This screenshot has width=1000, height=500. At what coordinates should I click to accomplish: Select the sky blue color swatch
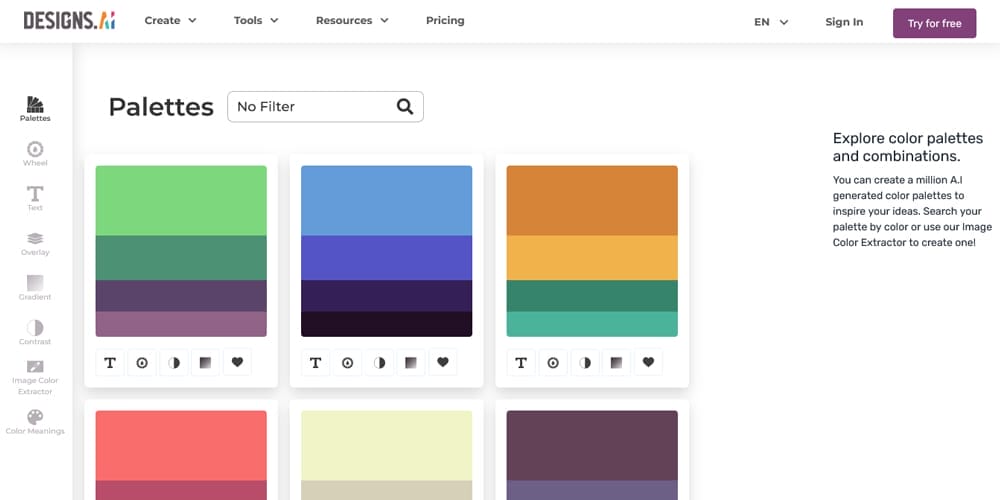(x=386, y=200)
